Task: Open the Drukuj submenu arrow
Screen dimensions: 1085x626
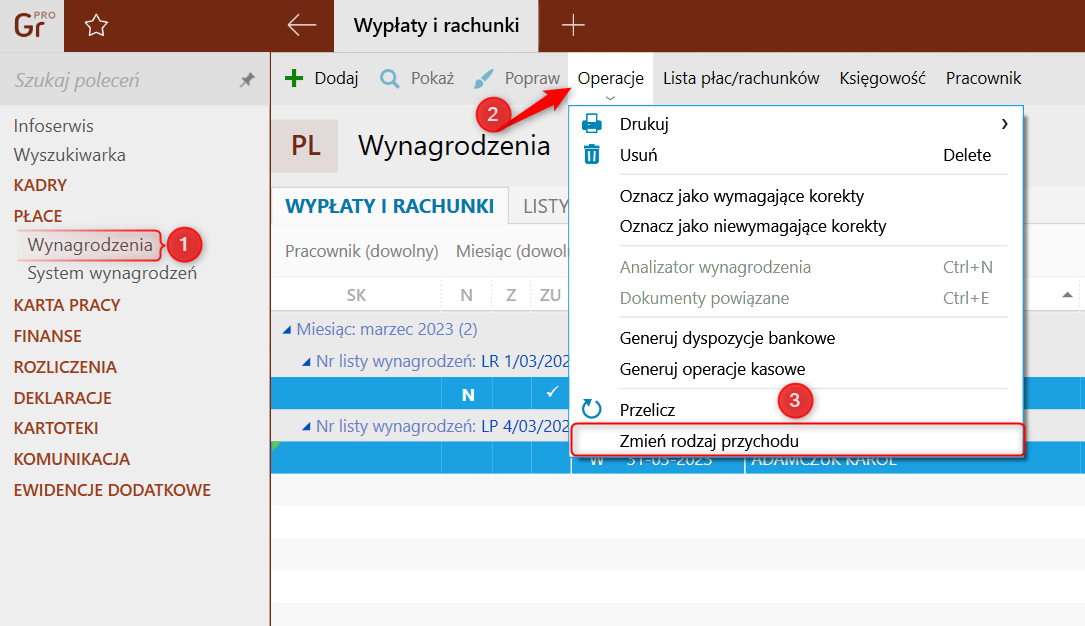Action: 1004,124
